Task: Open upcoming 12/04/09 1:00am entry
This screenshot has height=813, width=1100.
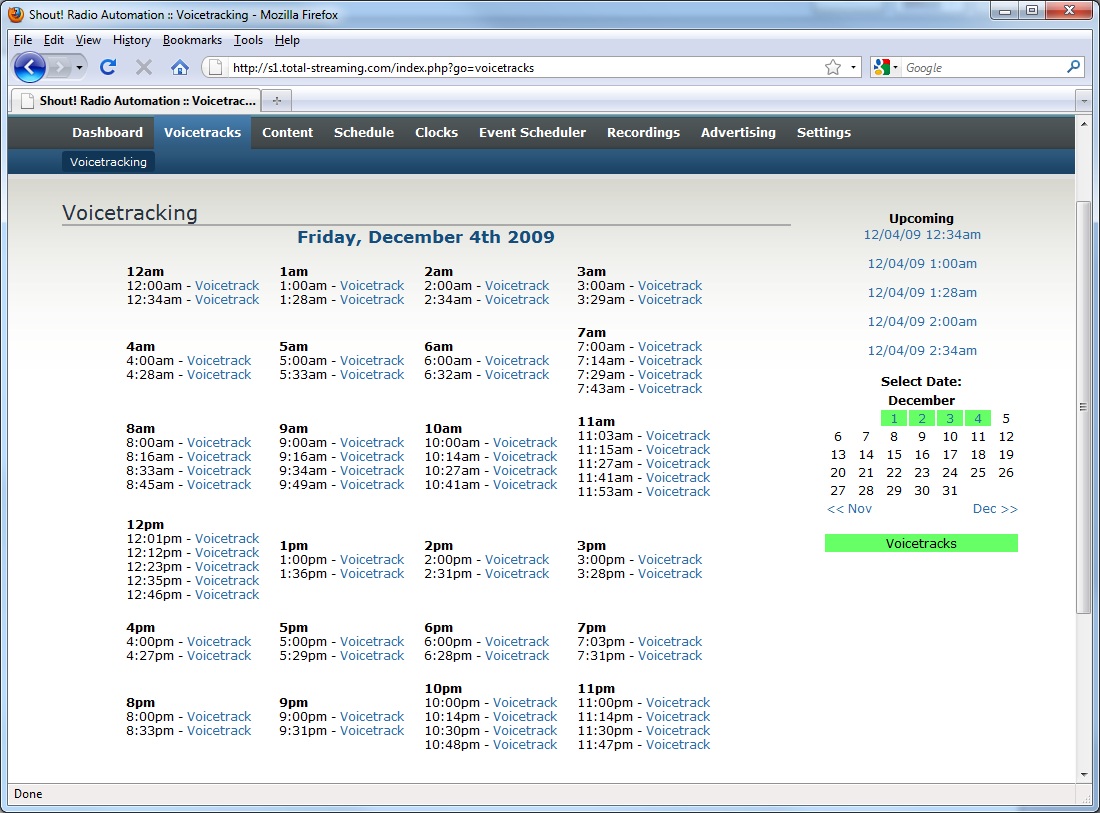Action: tap(922, 264)
